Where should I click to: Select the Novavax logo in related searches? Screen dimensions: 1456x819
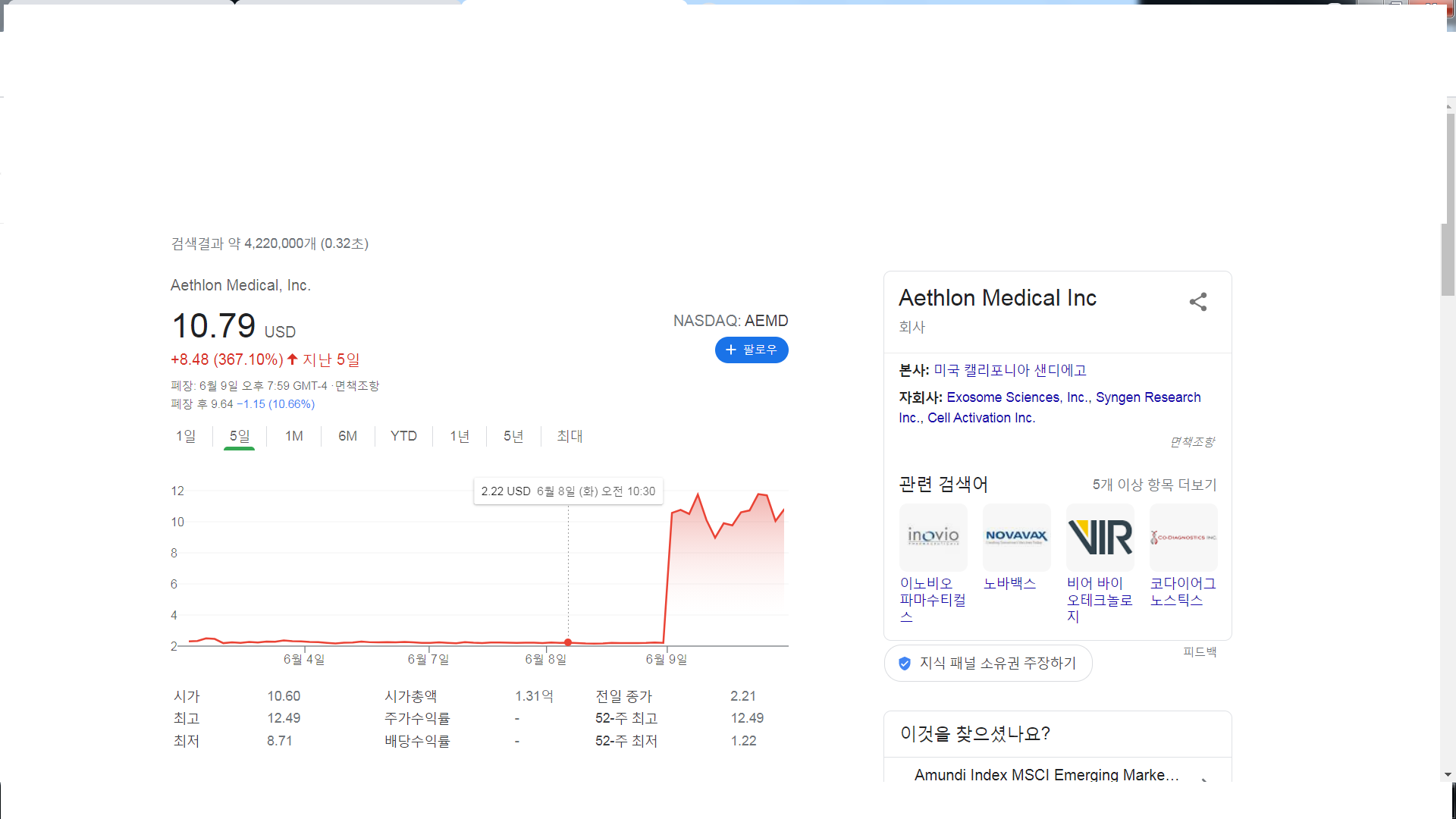coord(1016,537)
